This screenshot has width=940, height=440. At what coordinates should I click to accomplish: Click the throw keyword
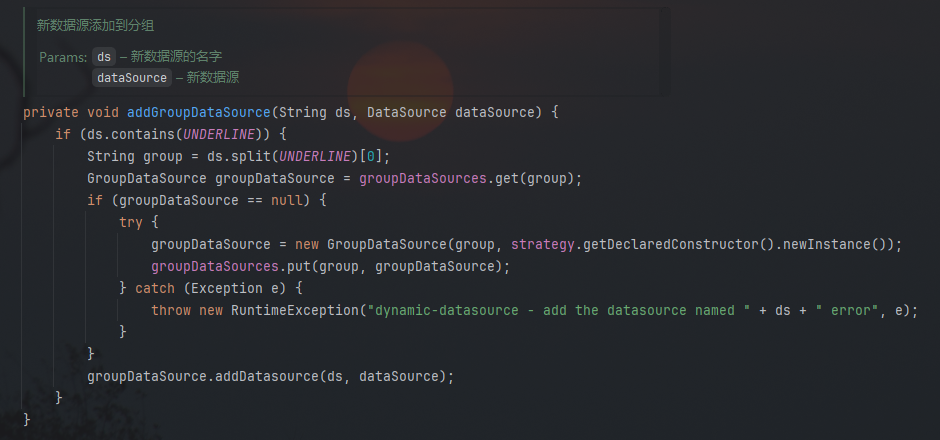(171, 311)
